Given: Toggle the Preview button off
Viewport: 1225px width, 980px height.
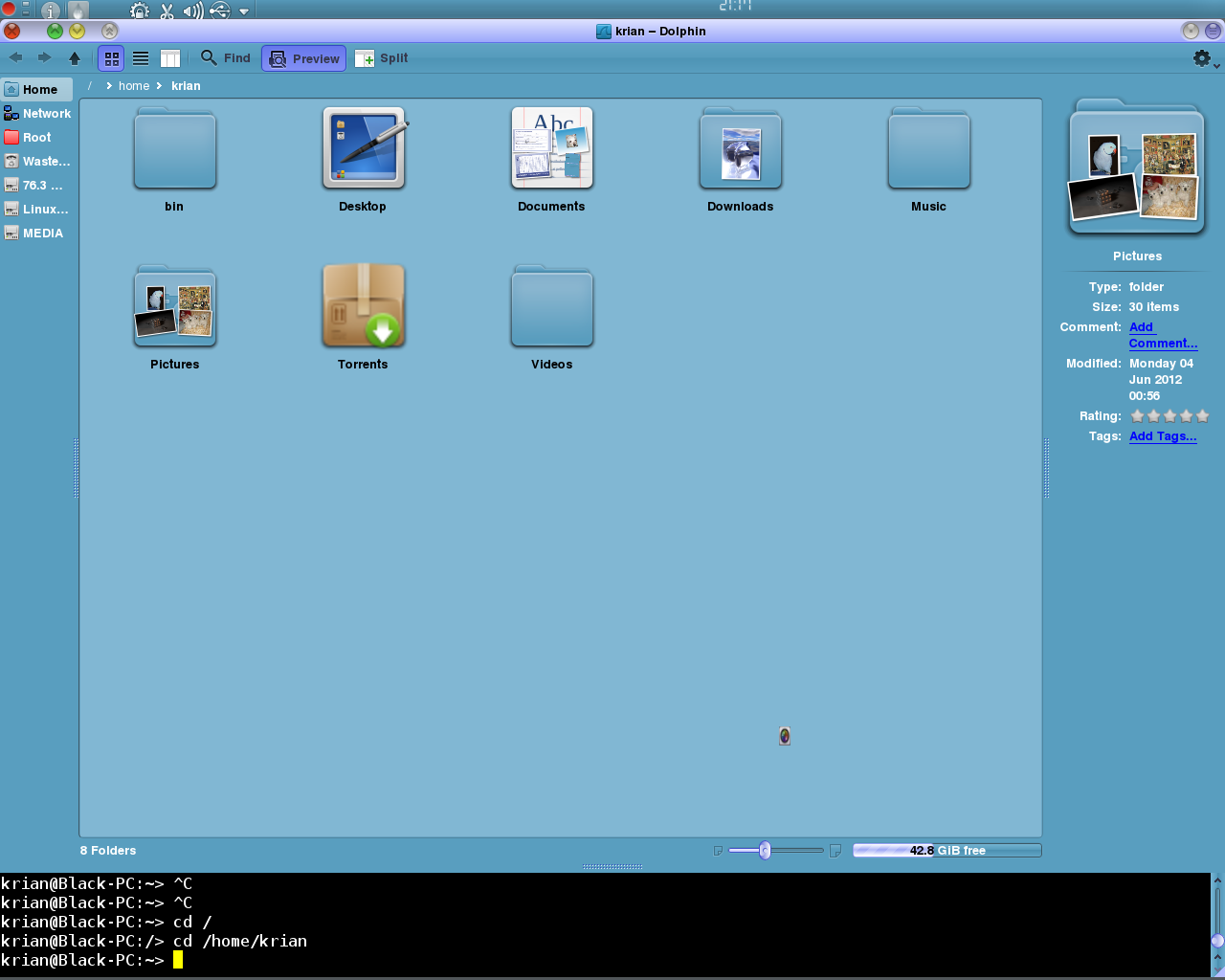Looking at the screenshot, I should tap(304, 58).
